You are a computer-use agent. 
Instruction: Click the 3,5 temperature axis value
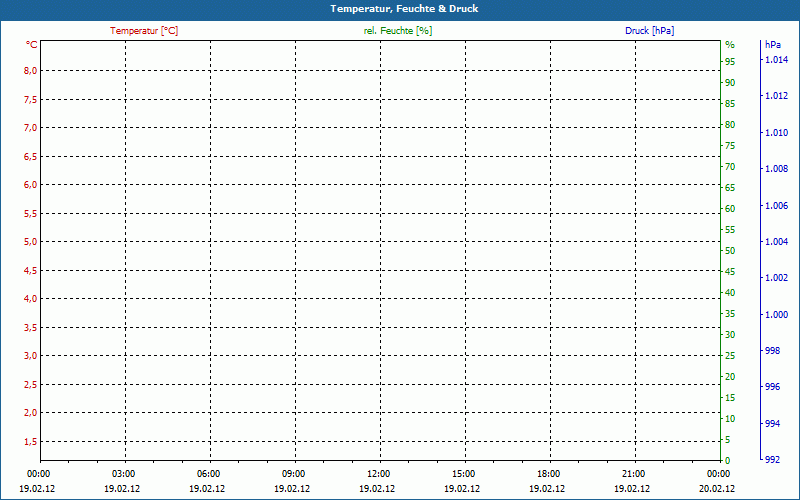31,327
